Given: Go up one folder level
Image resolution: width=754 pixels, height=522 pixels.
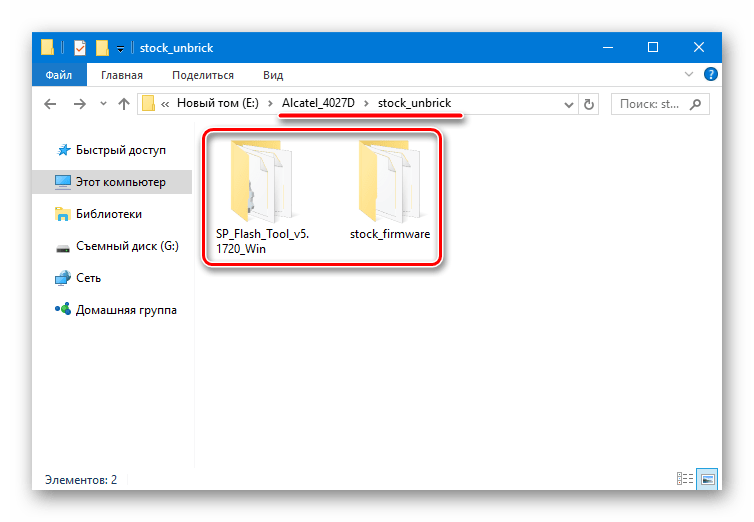Looking at the screenshot, I should [x=124, y=104].
